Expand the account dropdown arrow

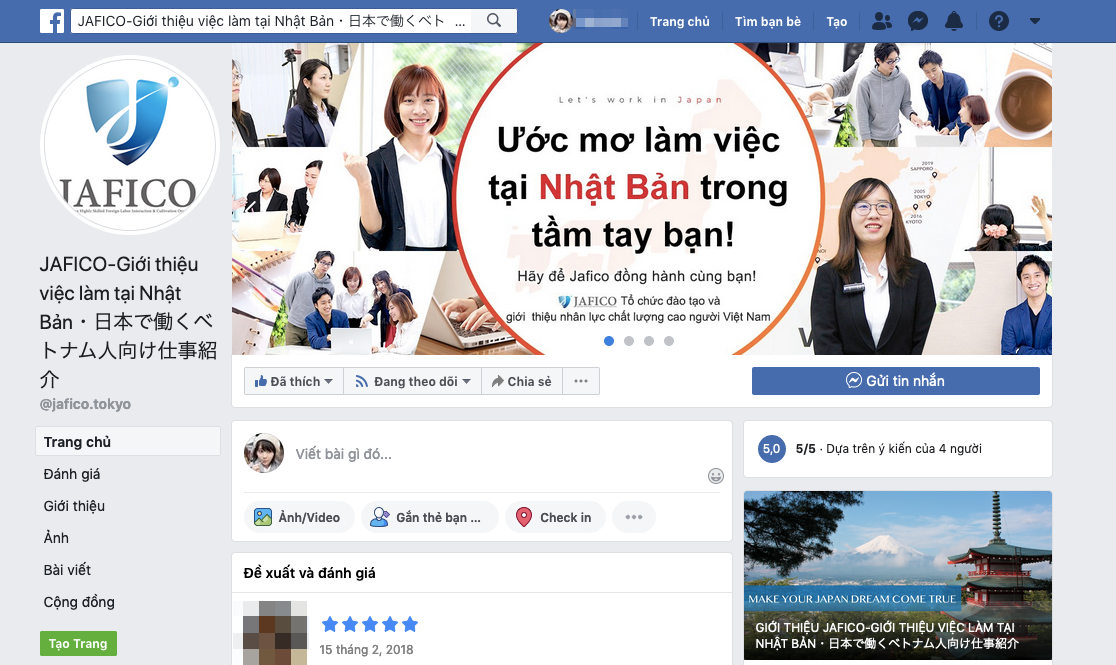tap(1035, 21)
